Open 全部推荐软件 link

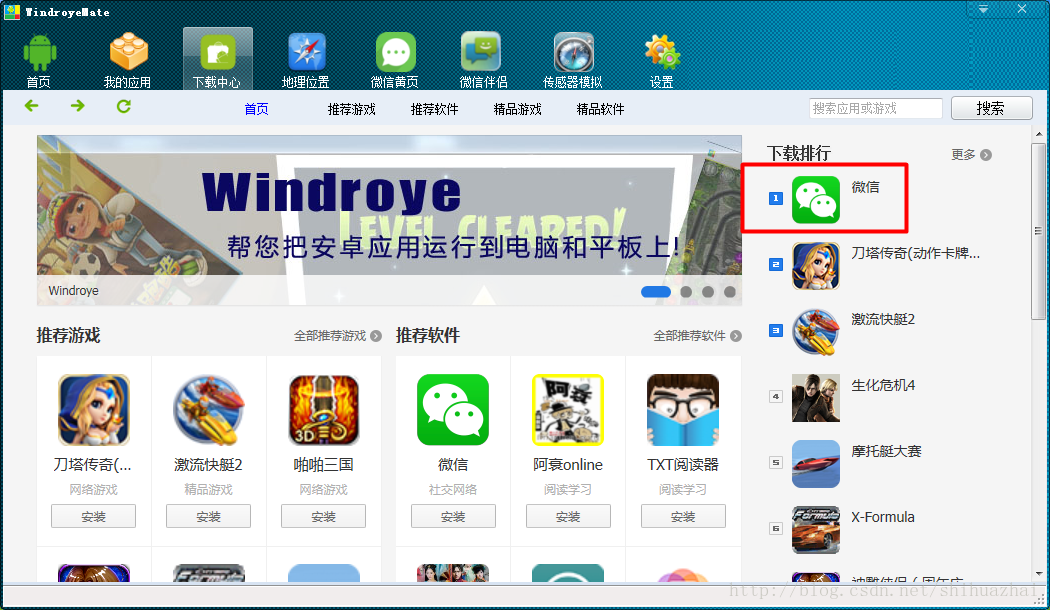[697, 335]
